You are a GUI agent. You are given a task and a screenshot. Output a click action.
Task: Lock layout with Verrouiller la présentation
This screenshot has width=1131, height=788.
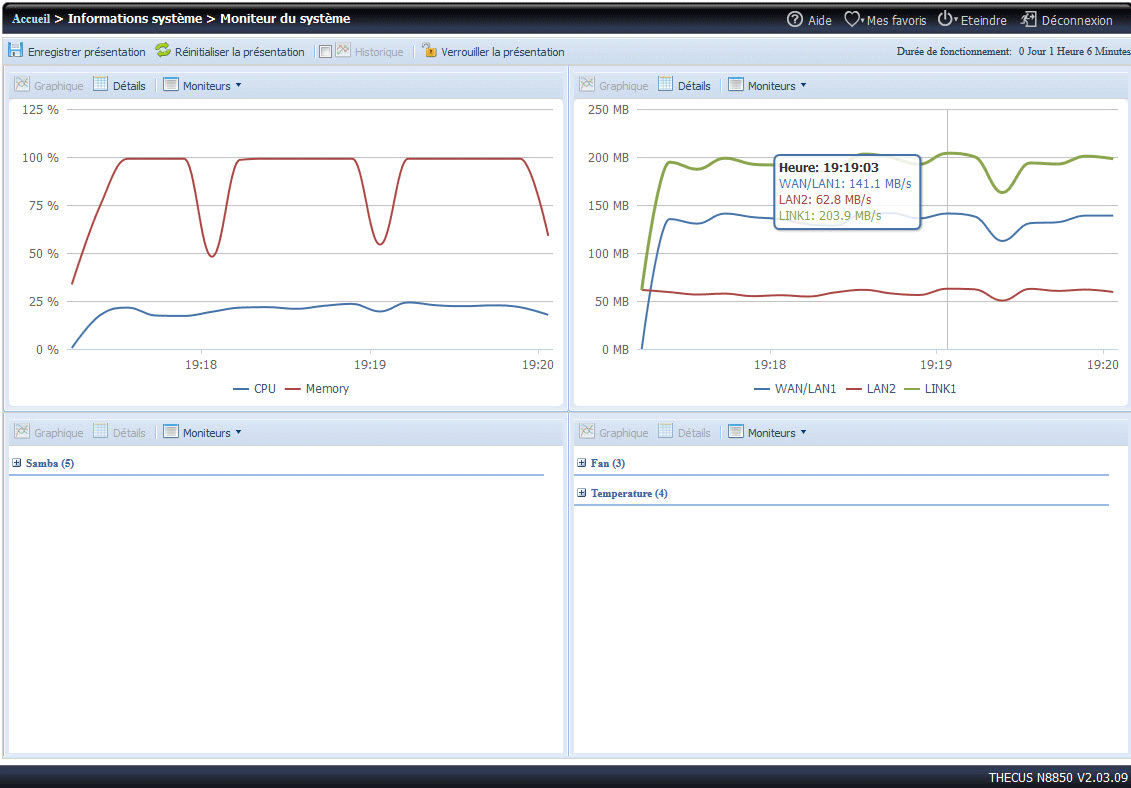493,51
